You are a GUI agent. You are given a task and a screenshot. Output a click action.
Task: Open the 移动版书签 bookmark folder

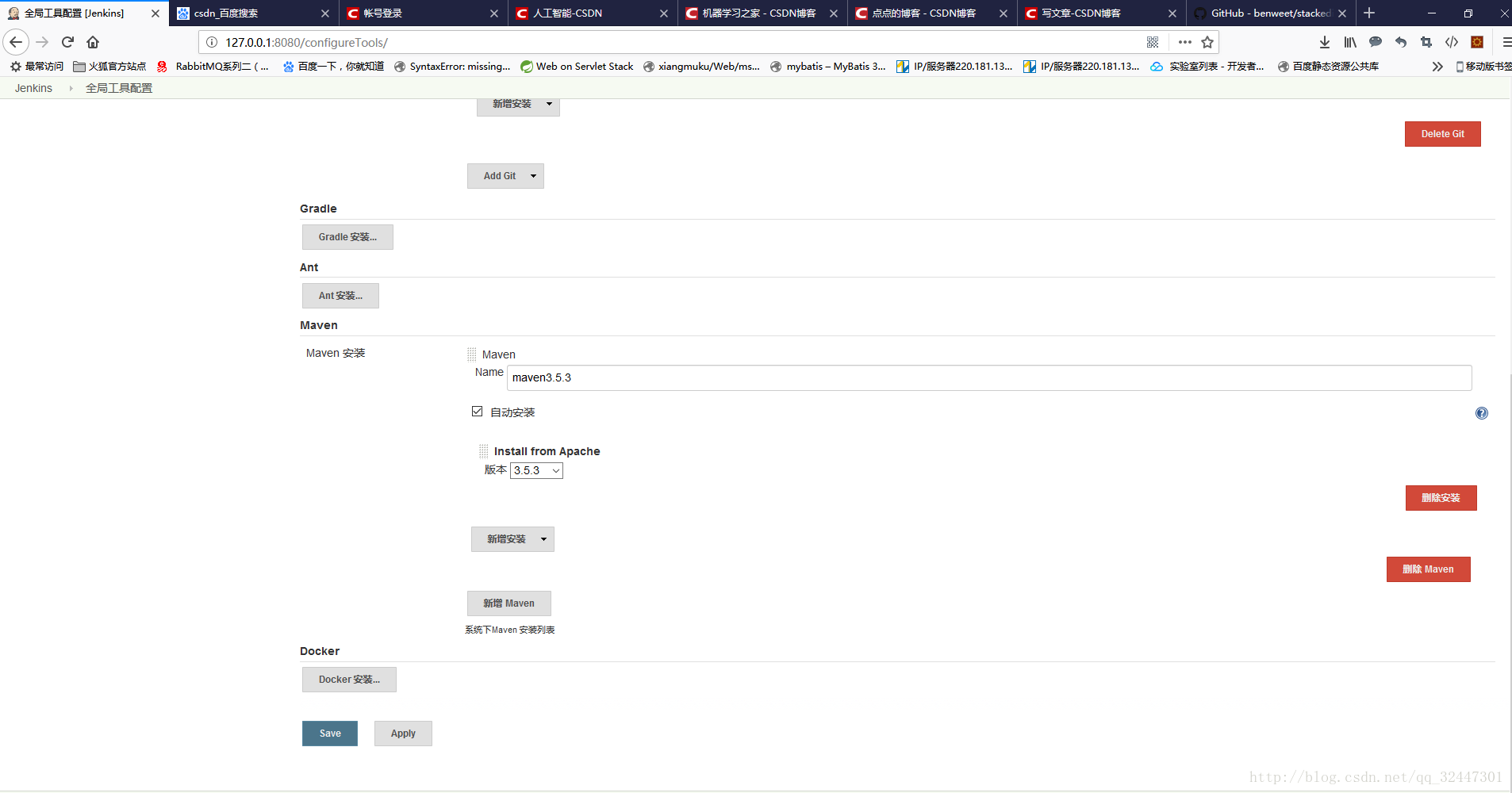(1483, 67)
